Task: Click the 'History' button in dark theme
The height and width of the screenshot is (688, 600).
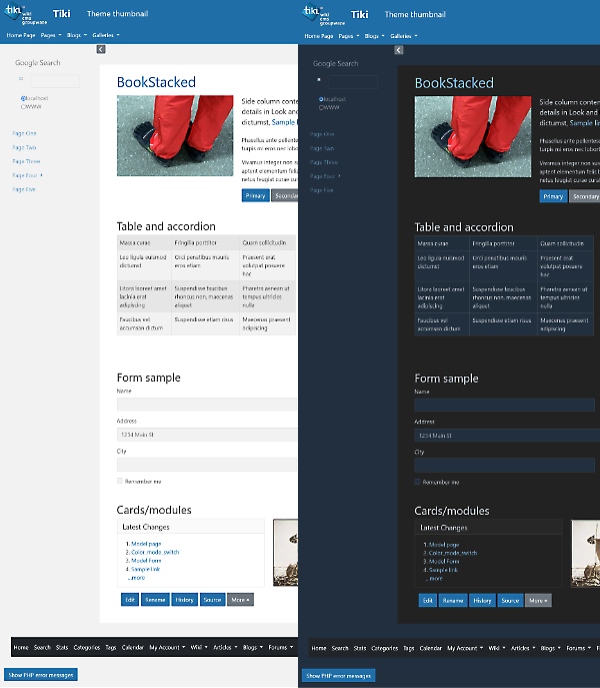Action: click(482, 600)
